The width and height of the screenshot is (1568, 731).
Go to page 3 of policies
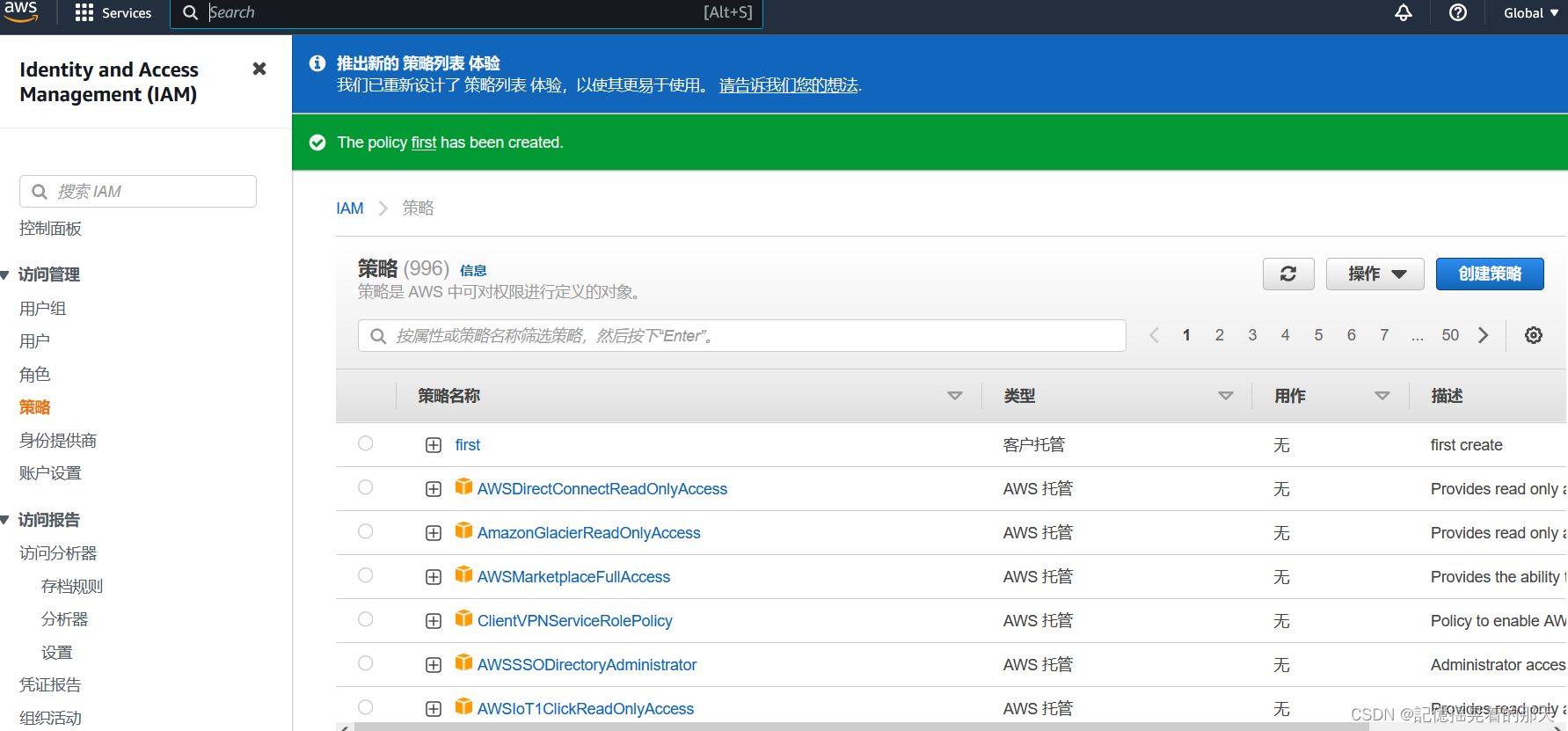tap(1252, 335)
